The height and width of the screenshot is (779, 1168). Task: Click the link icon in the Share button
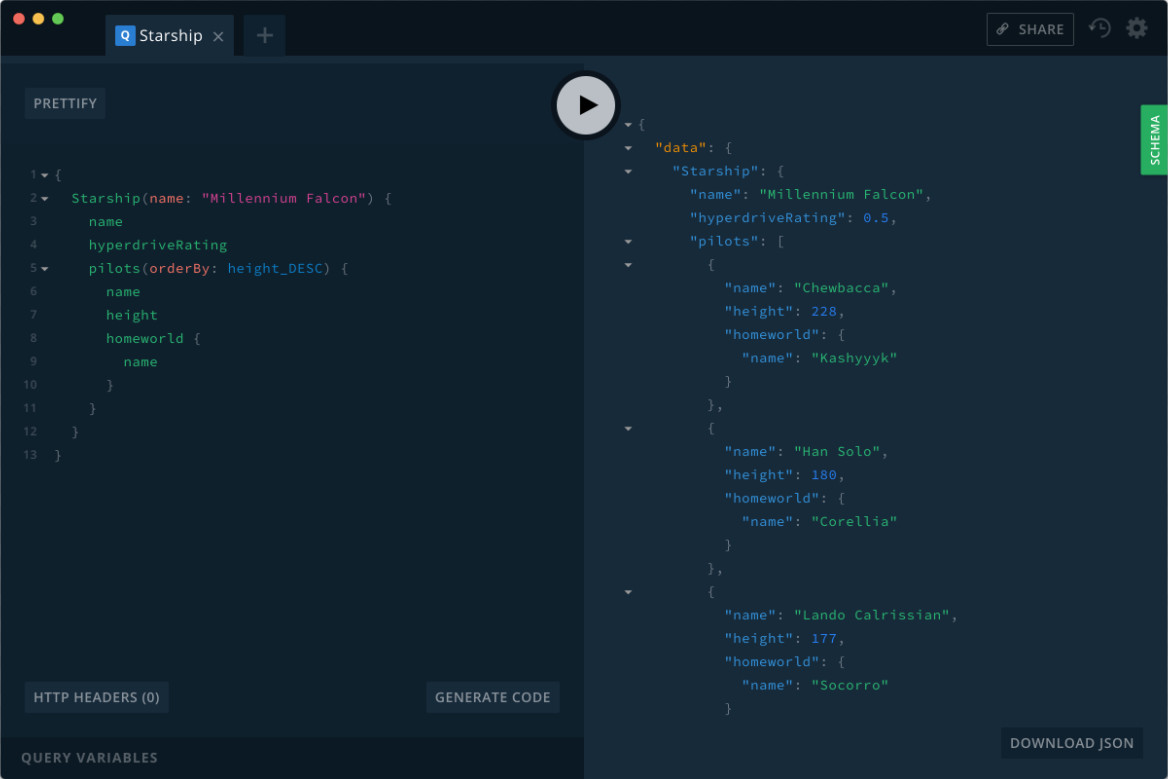(x=1003, y=29)
